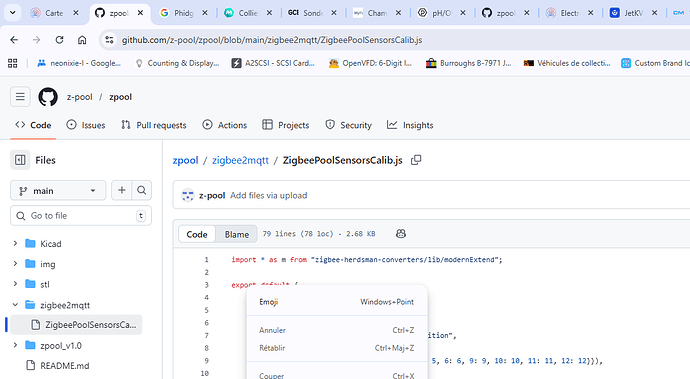This screenshot has height=379, width=690.
Task: Collapse the zigbee2mqtt folder
Action: [15, 305]
